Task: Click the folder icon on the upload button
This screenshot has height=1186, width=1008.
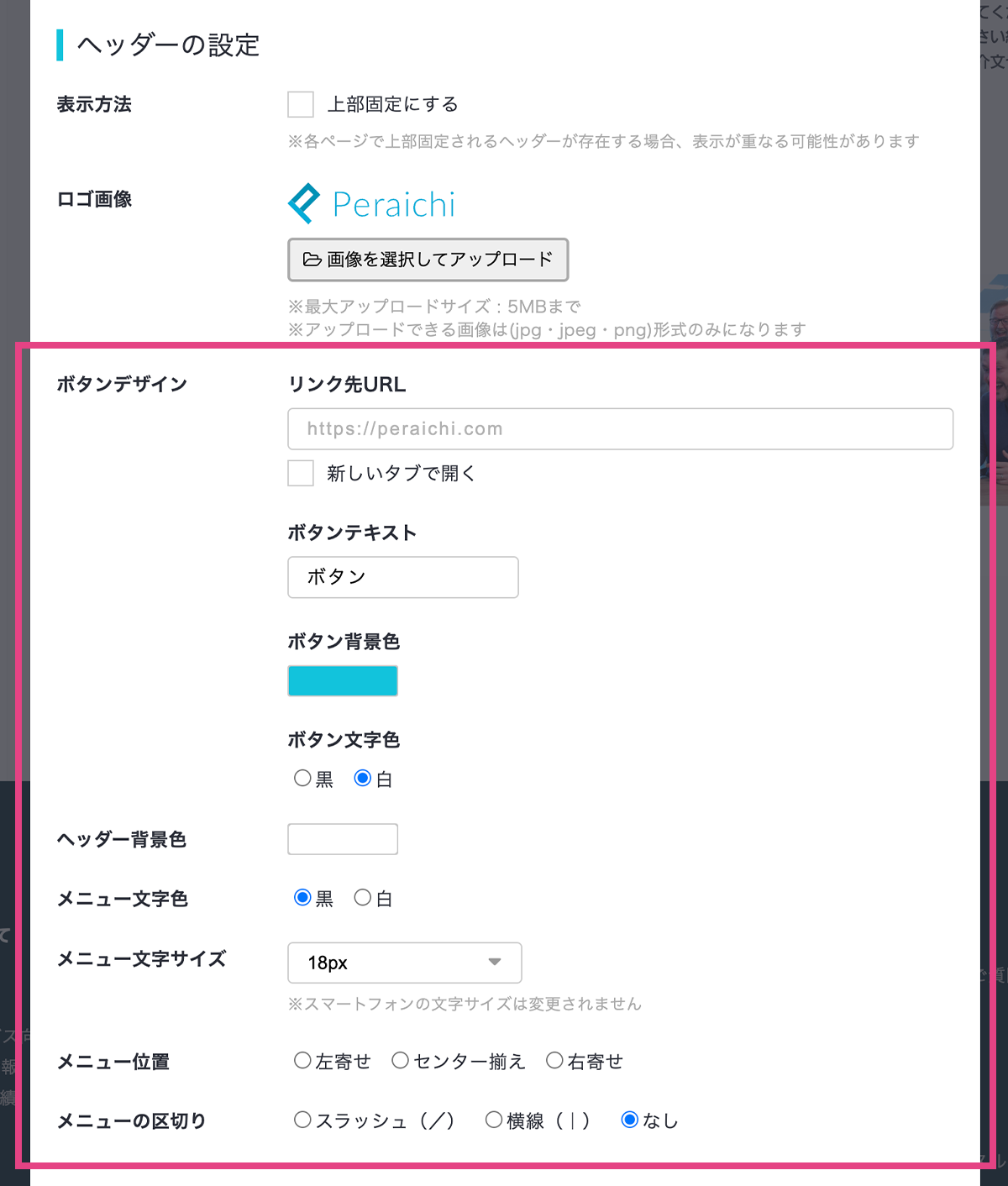Action: click(x=312, y=260)
